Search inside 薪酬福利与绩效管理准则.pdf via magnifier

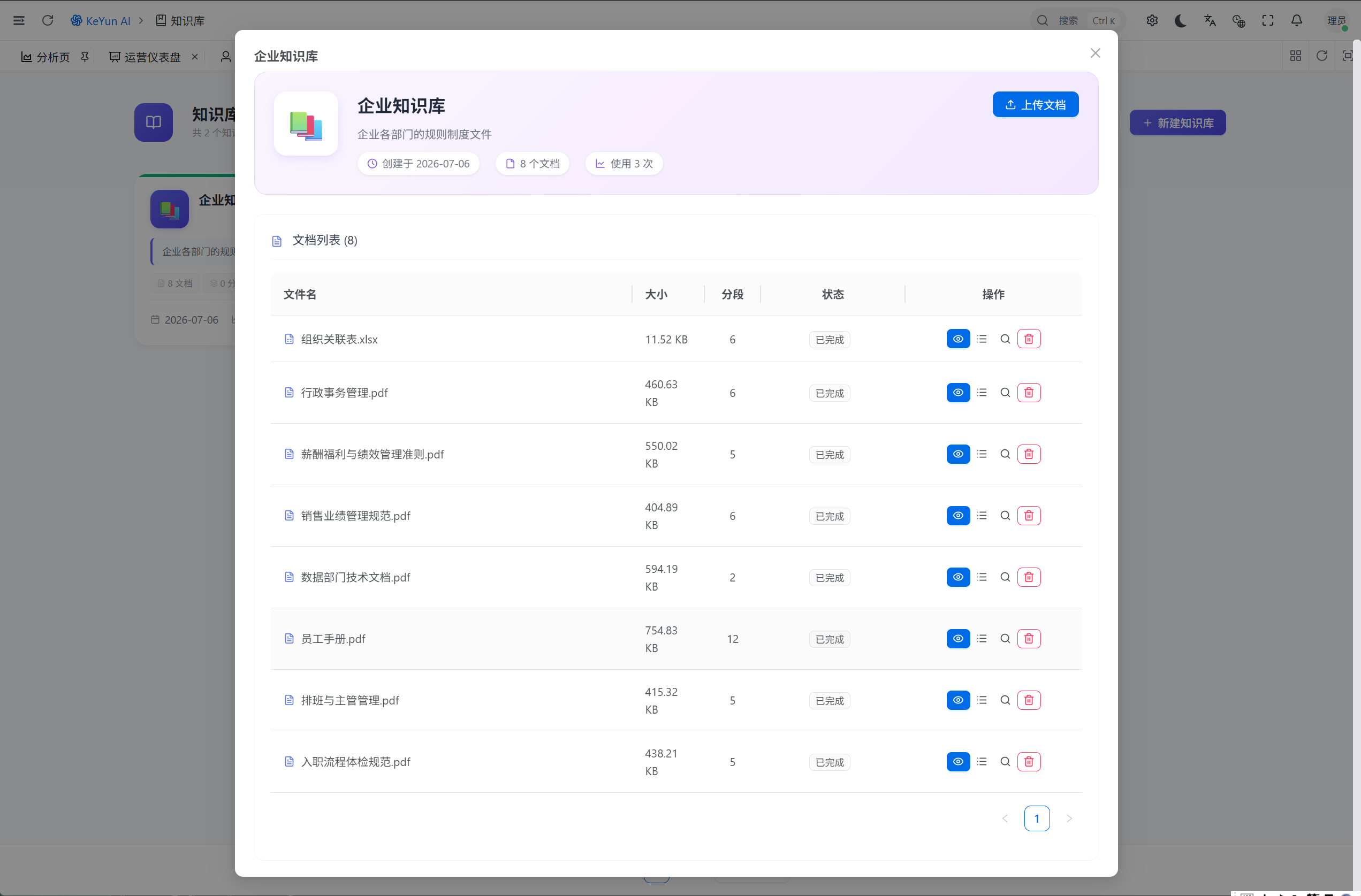1005,454
